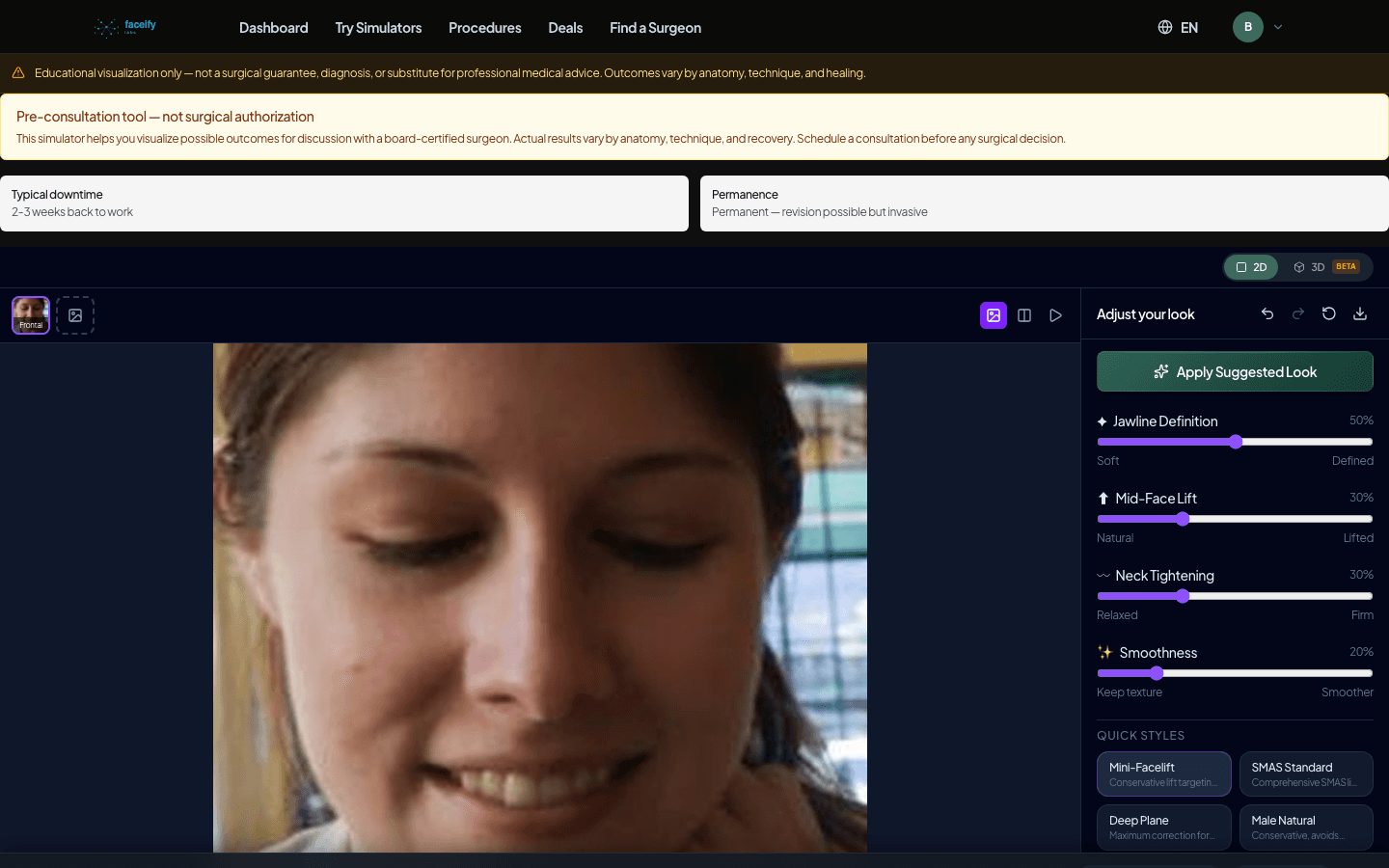Image resolution: width=1389 pixels, height=868 pixels.
Task: Switch to the side-by-side compare view
Action: click(x=1024, y=315)
